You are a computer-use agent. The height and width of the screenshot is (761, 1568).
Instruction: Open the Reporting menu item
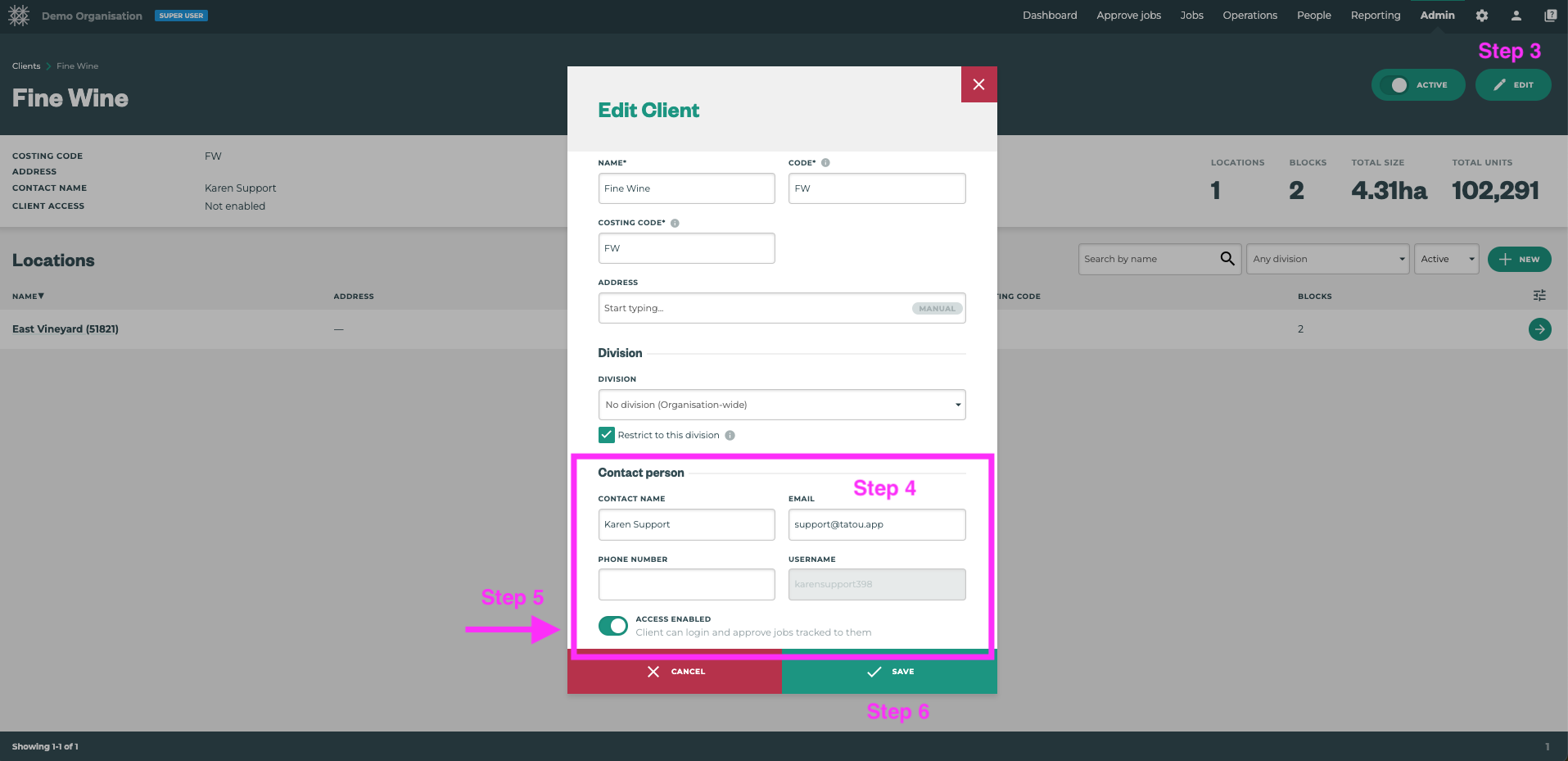pos(1375,15)
